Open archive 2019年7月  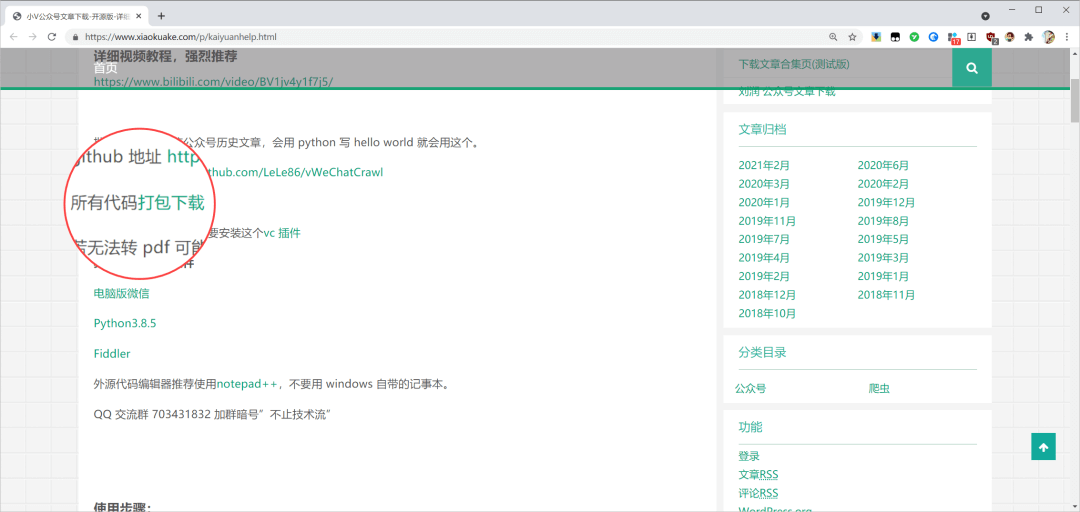[764, 240]
